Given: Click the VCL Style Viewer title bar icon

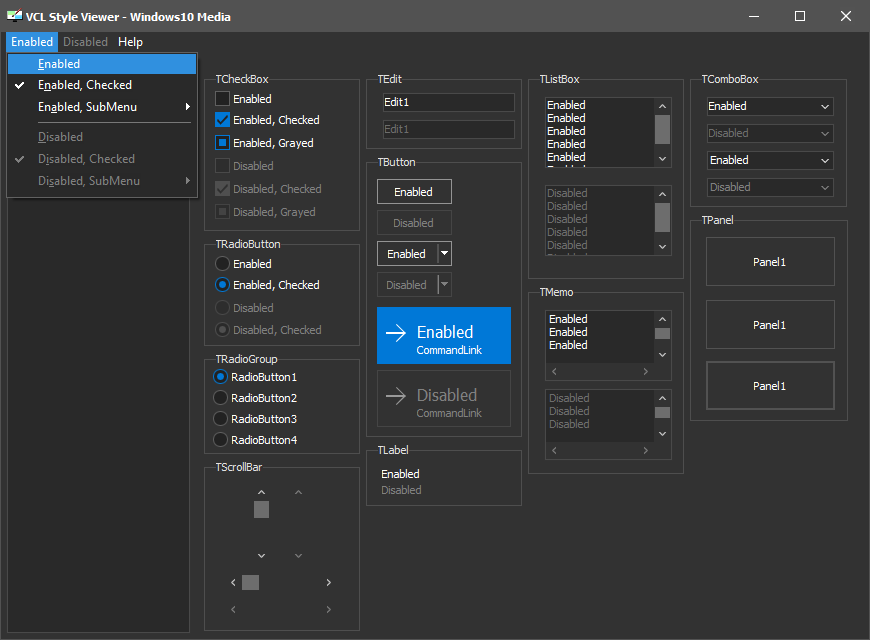Looking at the screenshot, I should click(14, 16).
